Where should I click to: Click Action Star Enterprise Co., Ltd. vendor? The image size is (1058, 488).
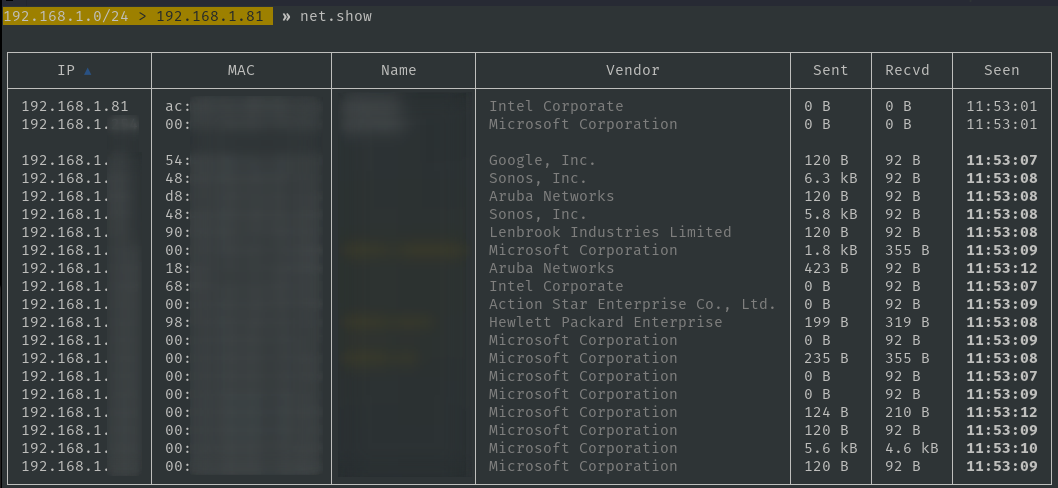[632, 304]
